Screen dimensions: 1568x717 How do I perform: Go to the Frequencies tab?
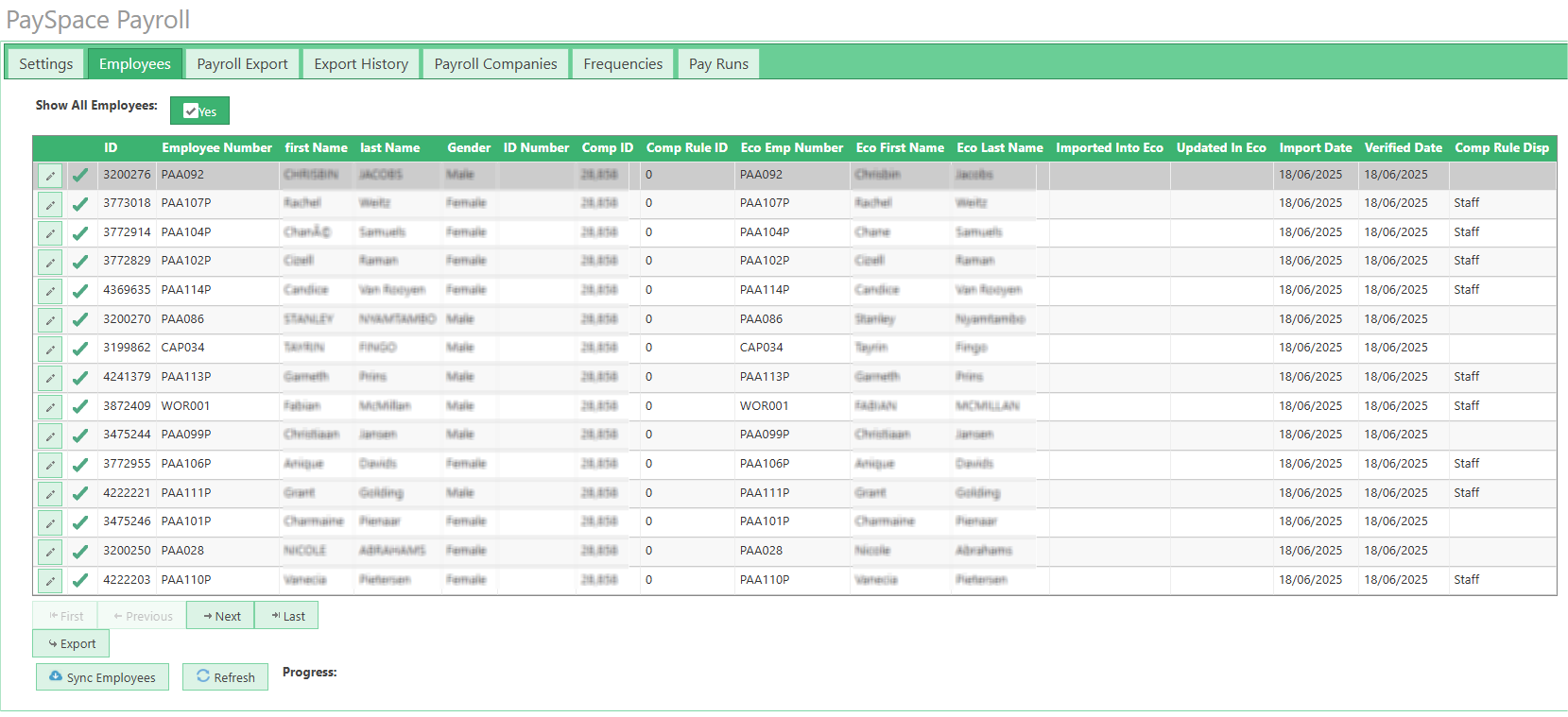pos(623,64)
